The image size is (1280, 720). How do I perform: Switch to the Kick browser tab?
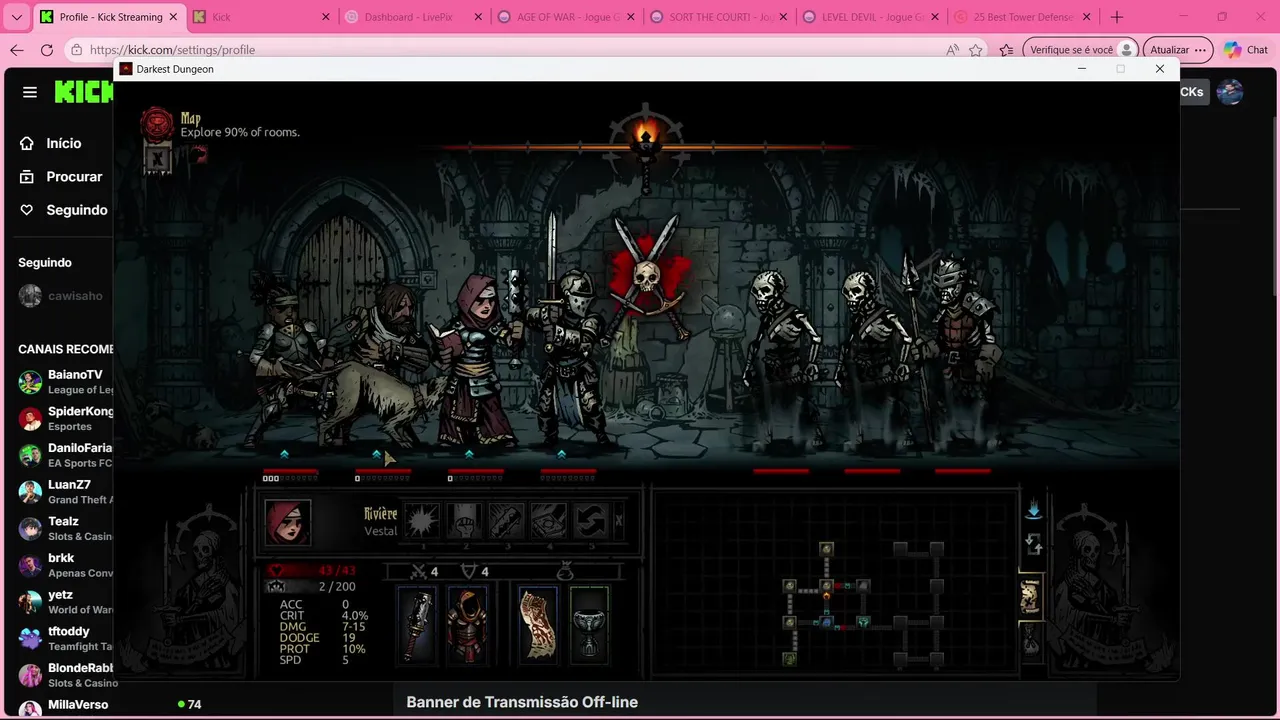pyautogui.click(x=262, y=17)
